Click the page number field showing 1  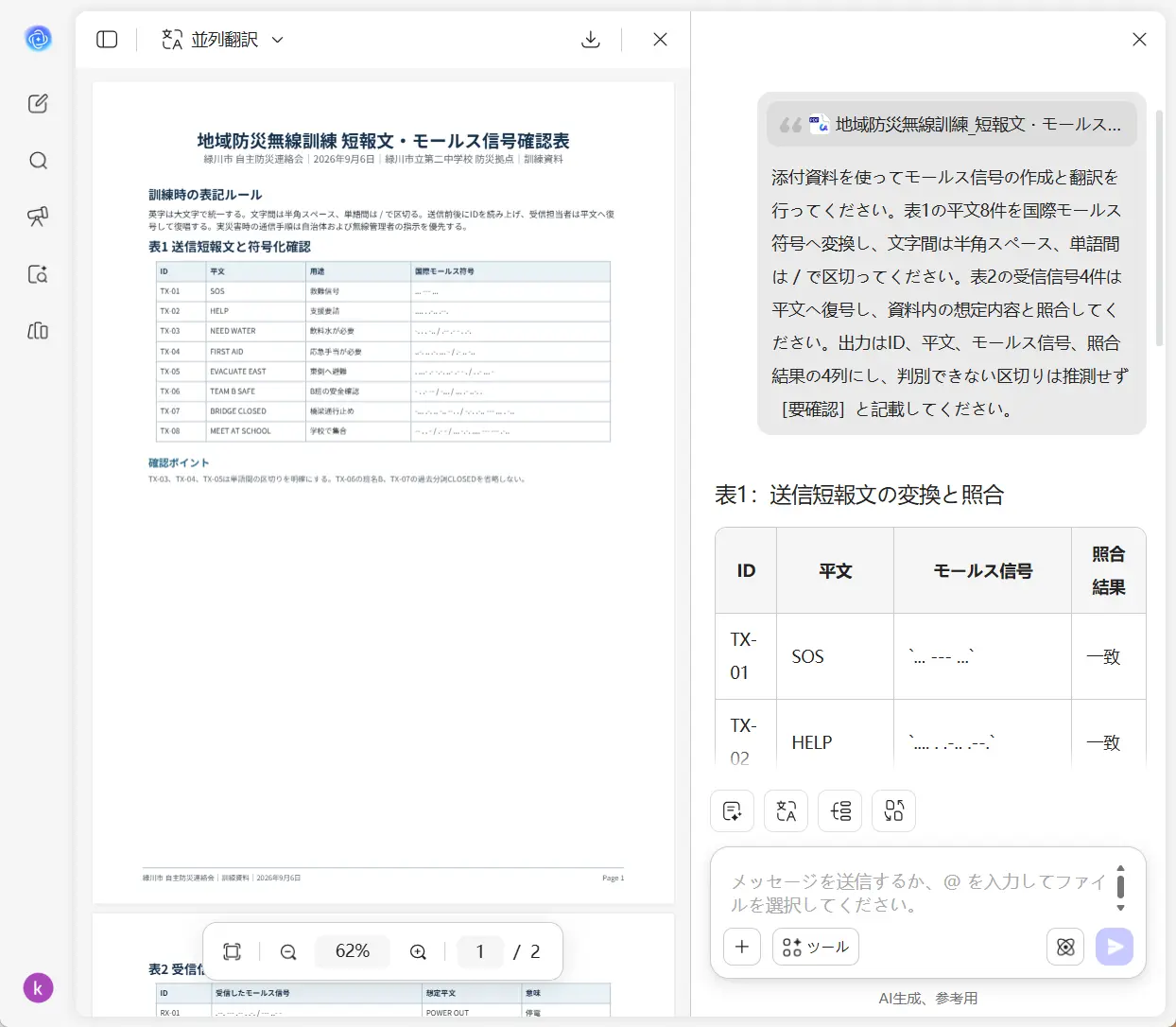pos(480,951)
